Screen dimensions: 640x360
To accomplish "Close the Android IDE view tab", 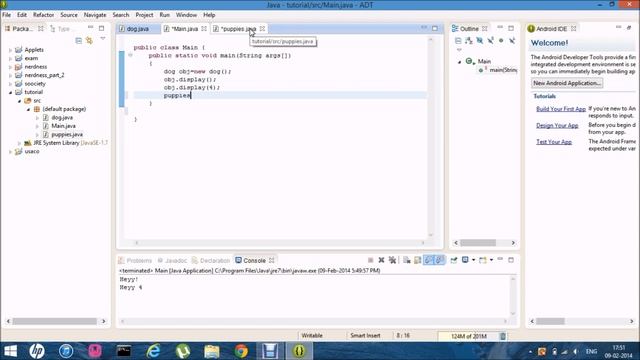I will pos(573,29).
